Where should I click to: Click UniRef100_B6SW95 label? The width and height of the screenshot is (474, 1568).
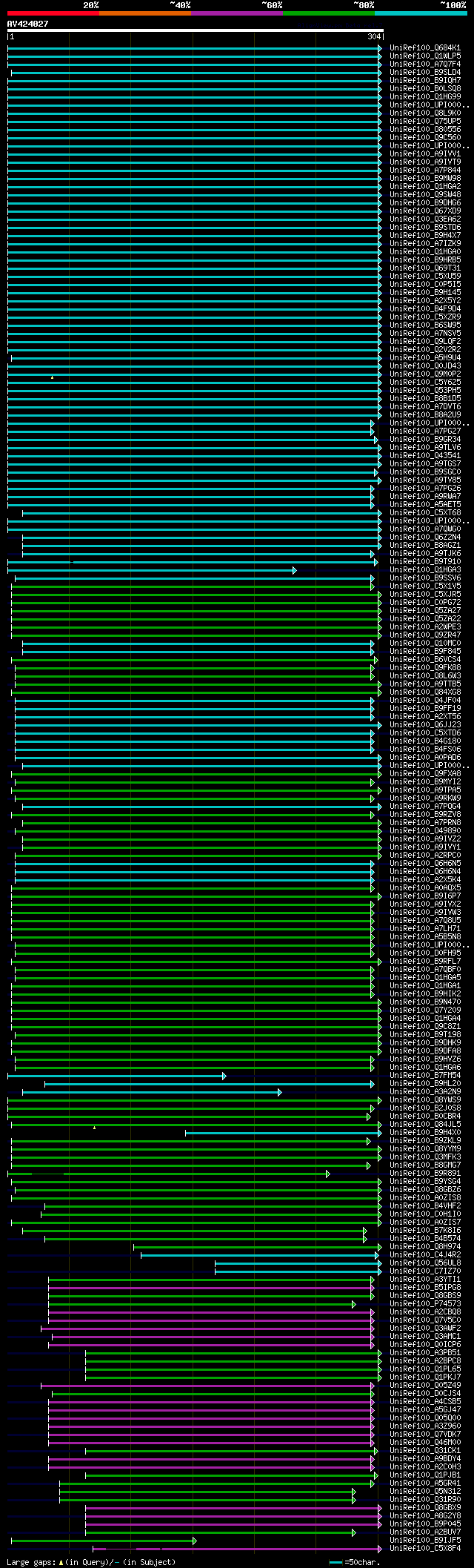coord(425,325)
